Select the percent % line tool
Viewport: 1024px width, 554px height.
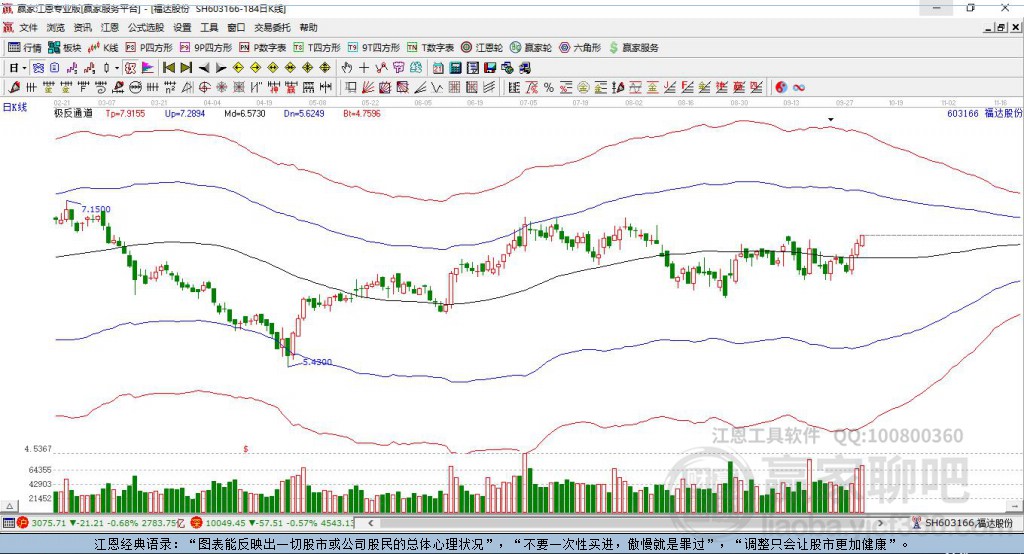(549, 88)
